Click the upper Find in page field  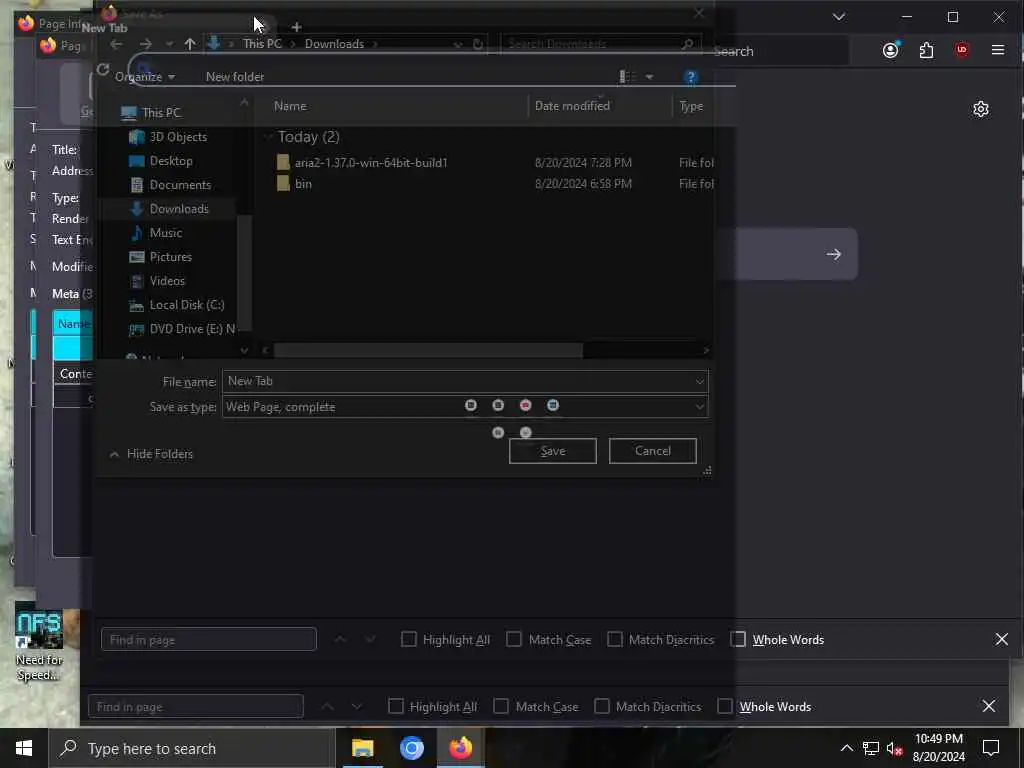pos(209,639)
